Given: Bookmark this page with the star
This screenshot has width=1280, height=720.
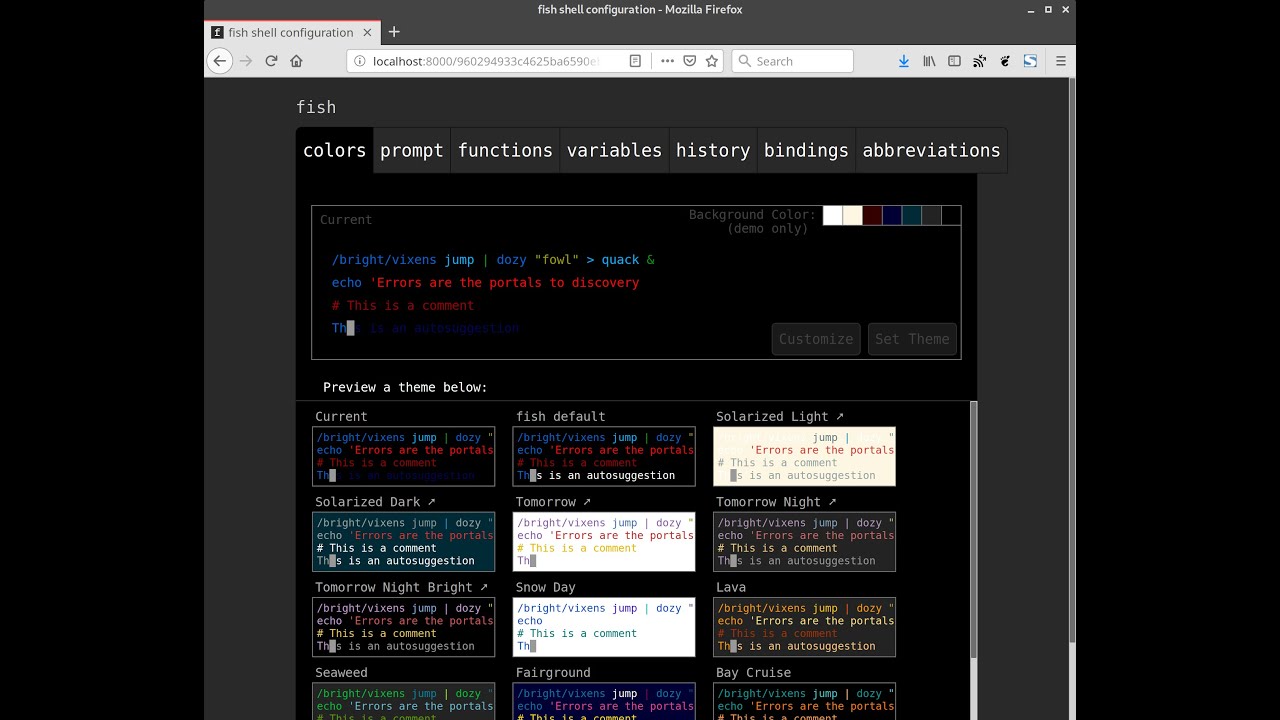Looking at the screenshot, I should tap(712, 61).
